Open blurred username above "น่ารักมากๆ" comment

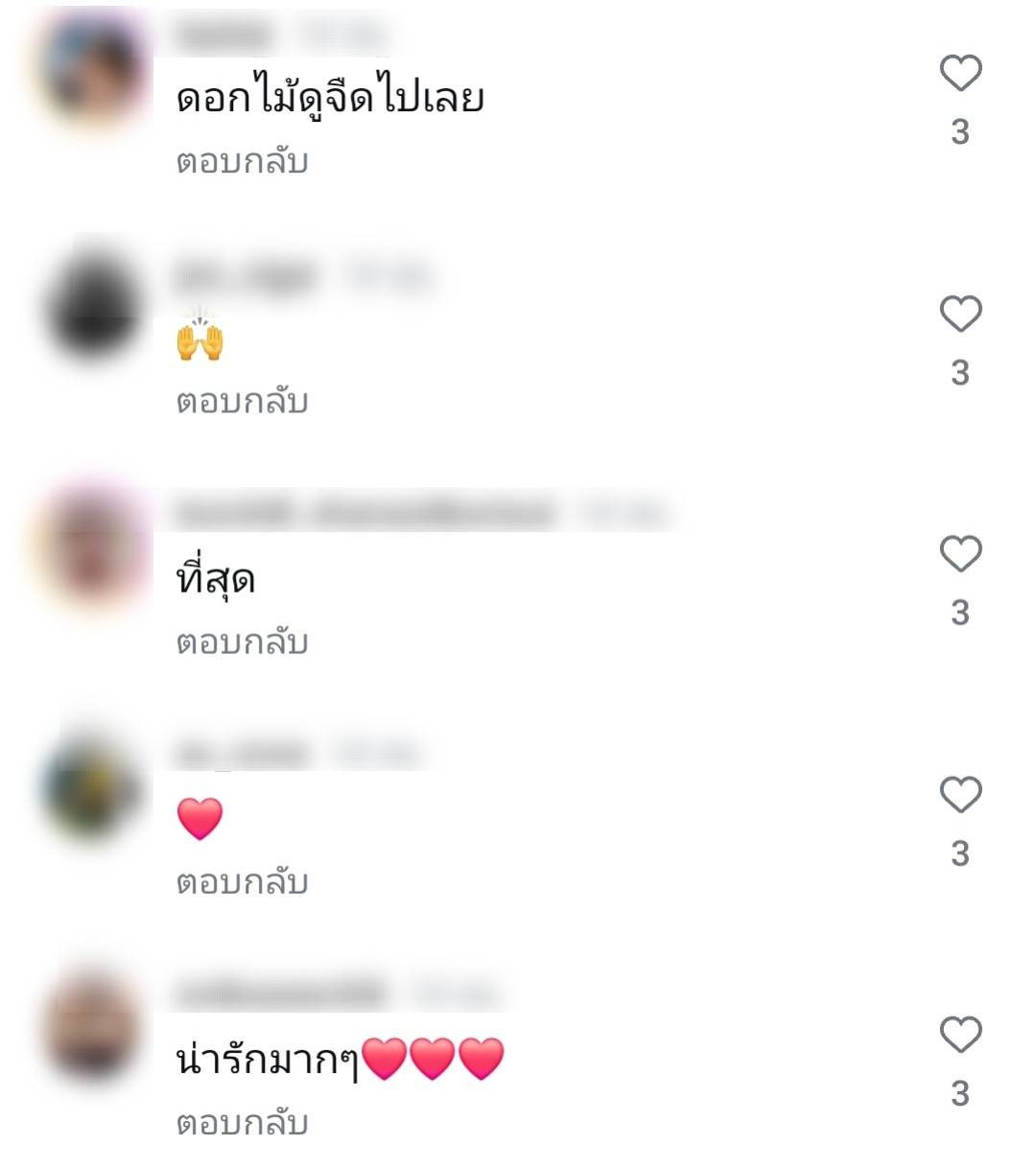(280, 994)
